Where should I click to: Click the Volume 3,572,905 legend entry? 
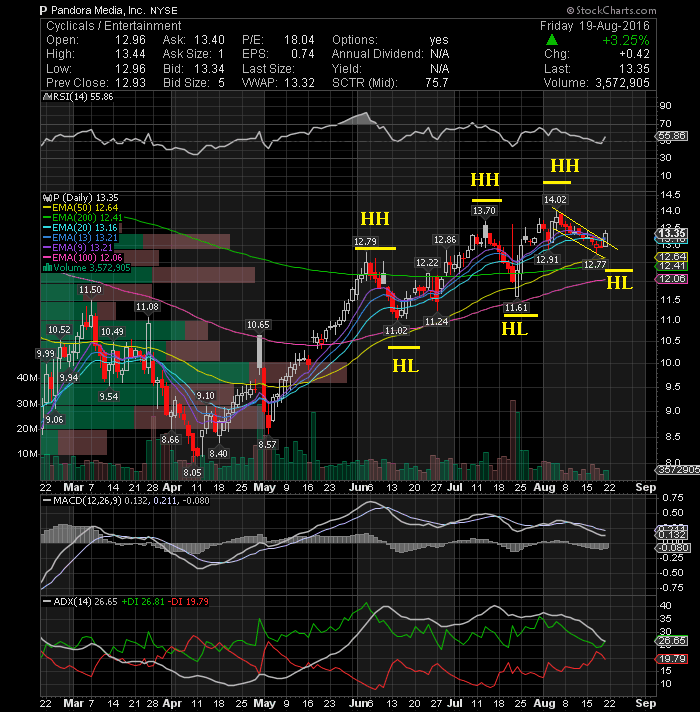pyautogui.click(x=86, y=267)
